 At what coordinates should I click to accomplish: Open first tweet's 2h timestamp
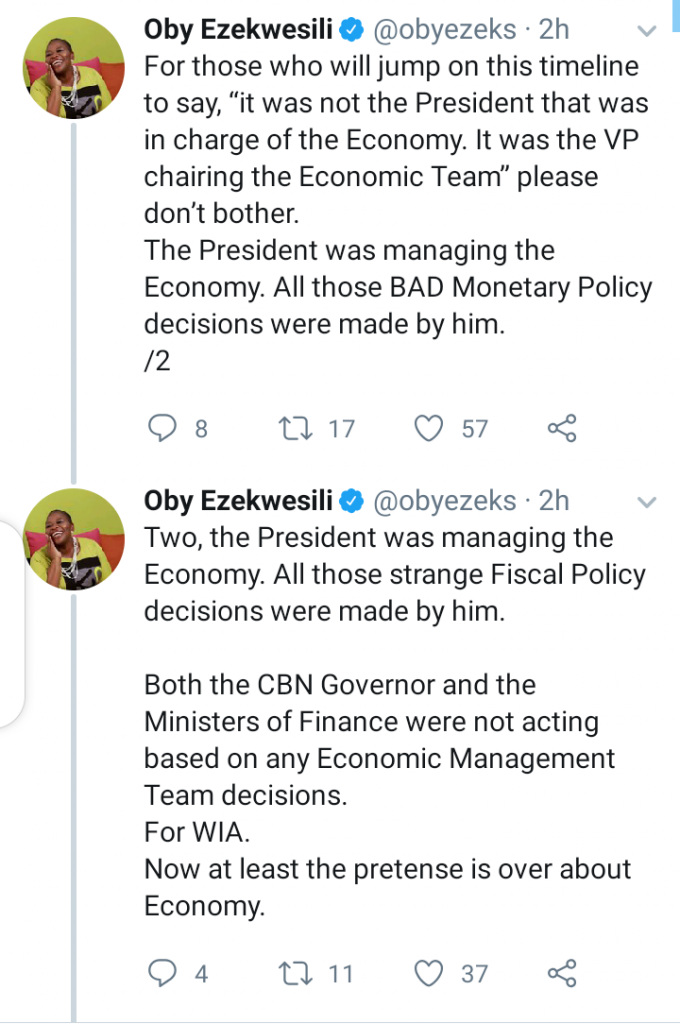[553, 29]
